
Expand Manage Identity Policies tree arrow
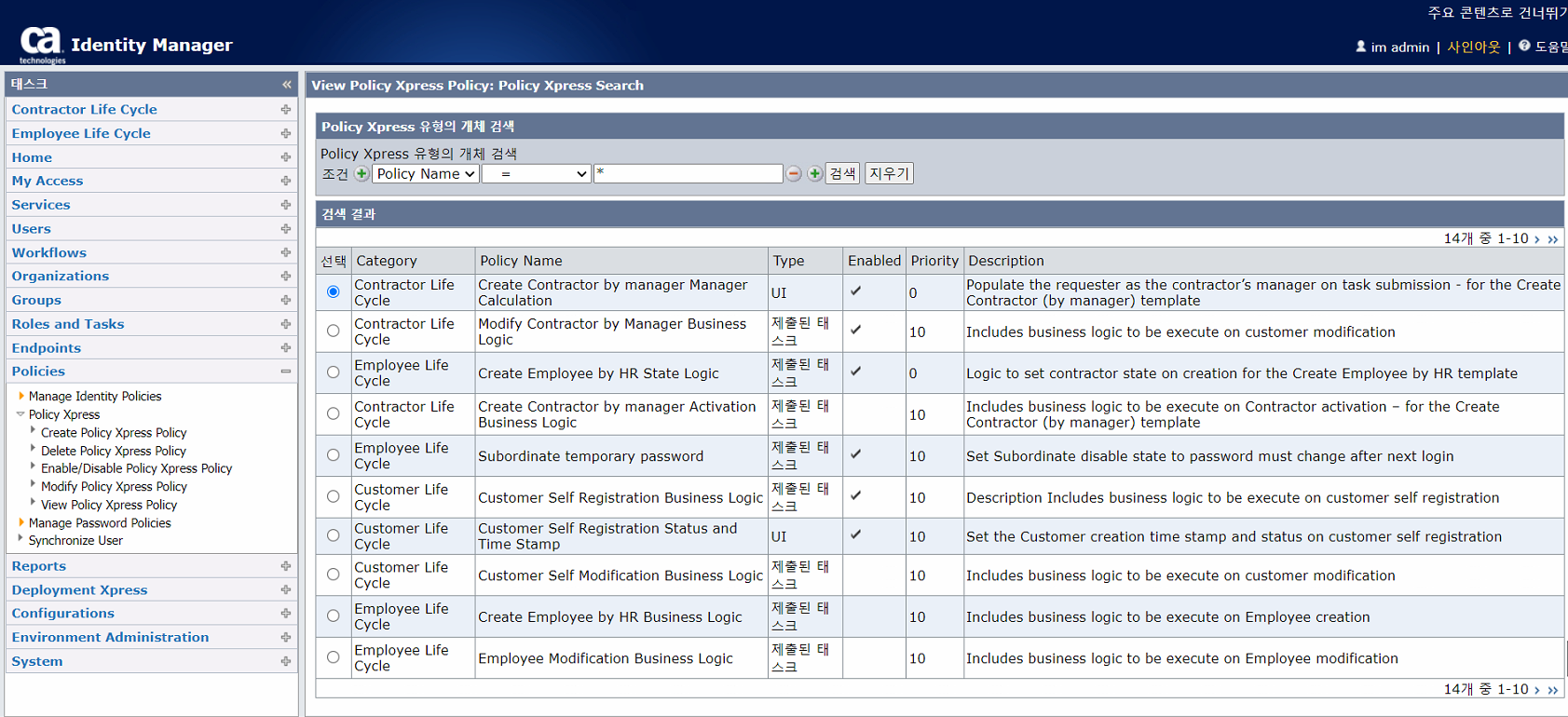(x=20, y=396)
